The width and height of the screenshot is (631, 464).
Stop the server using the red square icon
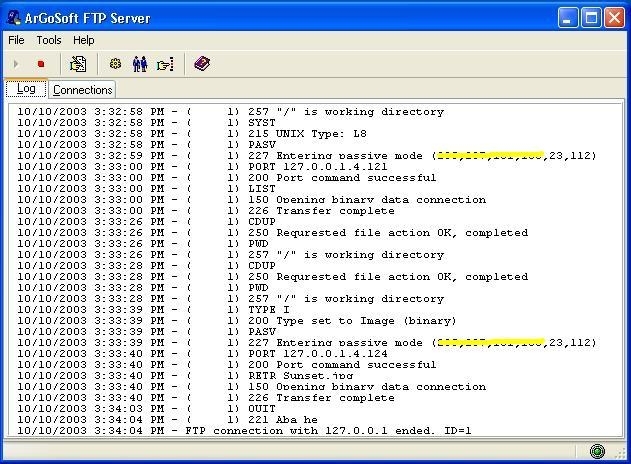point(41,64)
